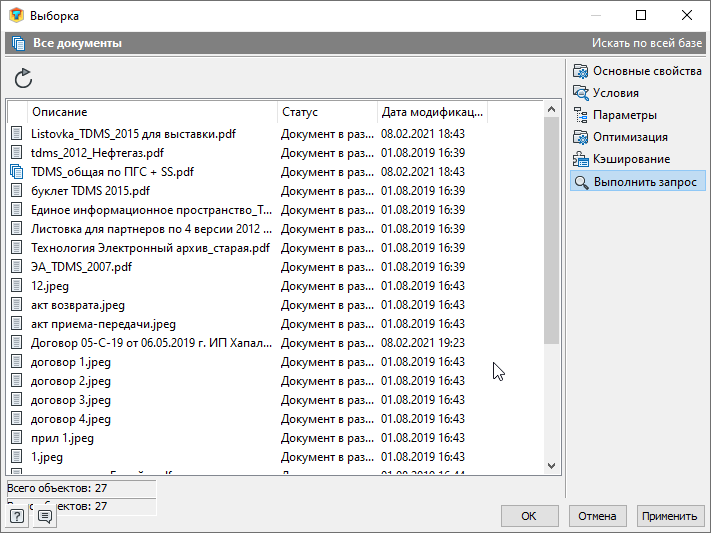Image resolution: width=711 pixels, height=533 pixels.
Task: Click icon of TDMS_общая по ПГС + SS.pdf
Action: 16,172
